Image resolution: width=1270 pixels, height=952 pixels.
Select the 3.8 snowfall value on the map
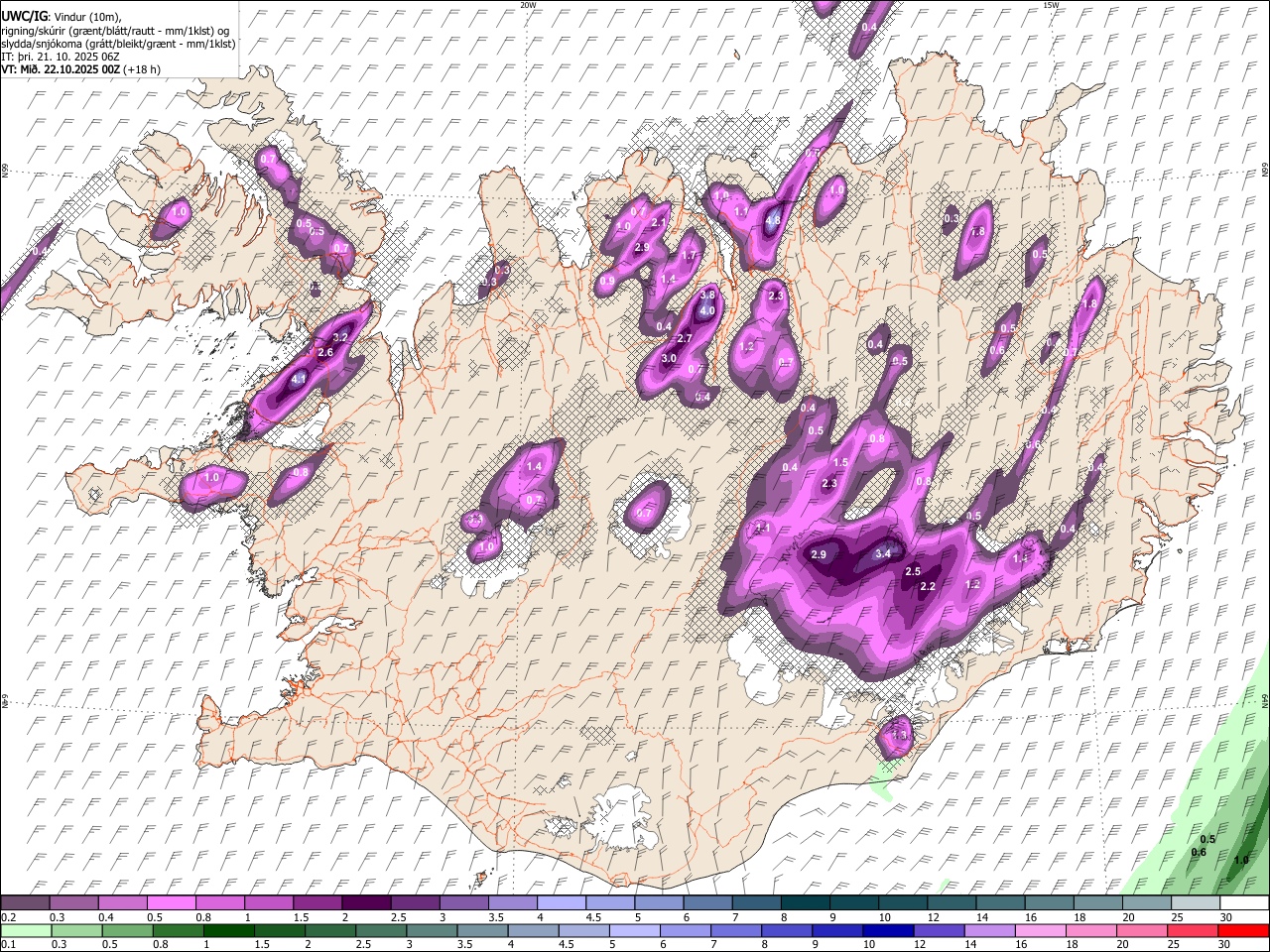tap(707, 295)
